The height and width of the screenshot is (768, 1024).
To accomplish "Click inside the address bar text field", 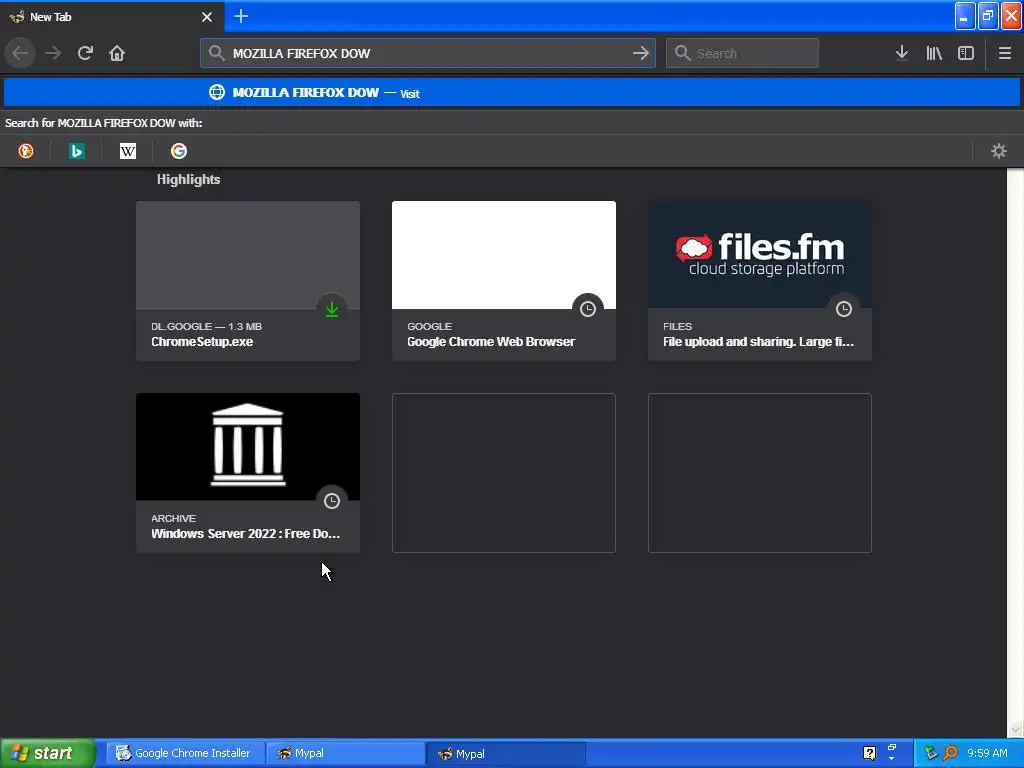I will (x=428, y=53).
